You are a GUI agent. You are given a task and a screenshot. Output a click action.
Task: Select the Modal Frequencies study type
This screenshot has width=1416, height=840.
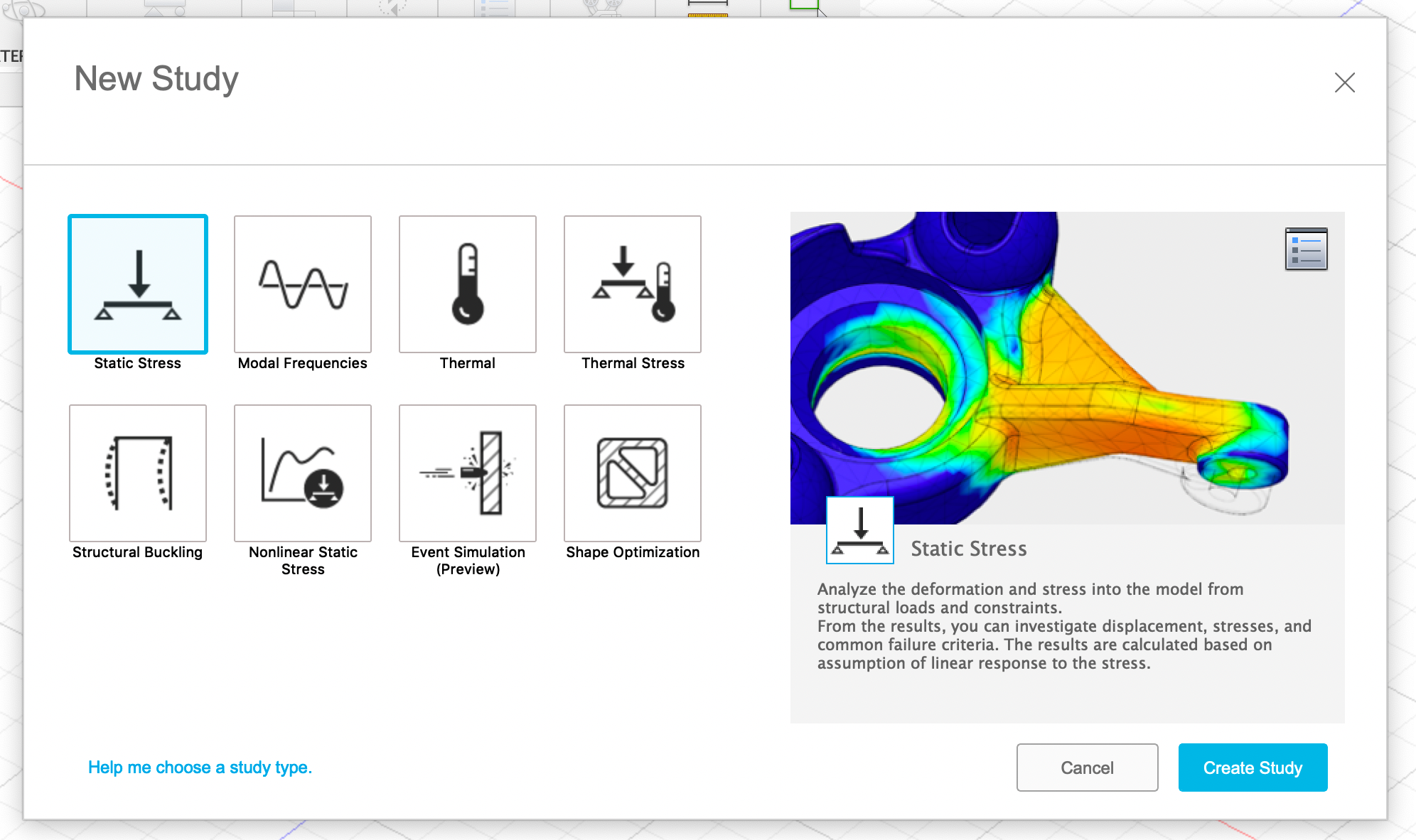coord(302,284)
